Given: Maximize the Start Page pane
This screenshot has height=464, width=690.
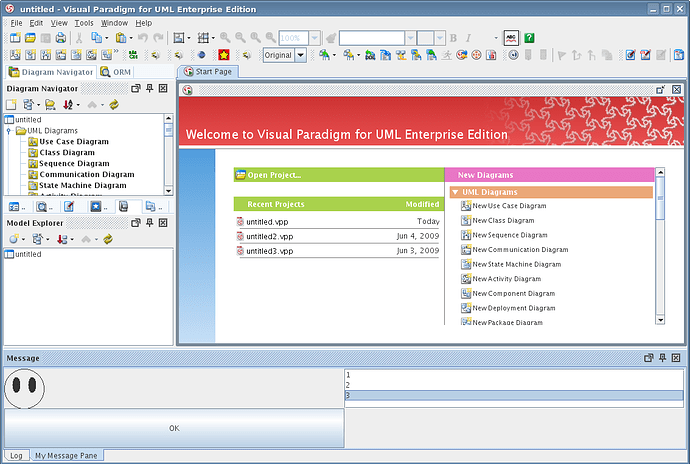Looking at the screenshot, I should [660, 90].
